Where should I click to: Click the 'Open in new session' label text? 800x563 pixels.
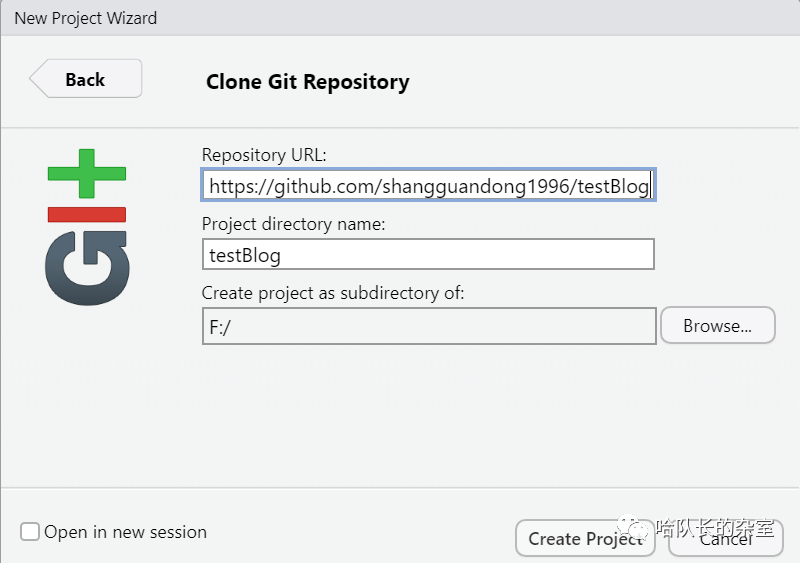(x=126, y=532)
